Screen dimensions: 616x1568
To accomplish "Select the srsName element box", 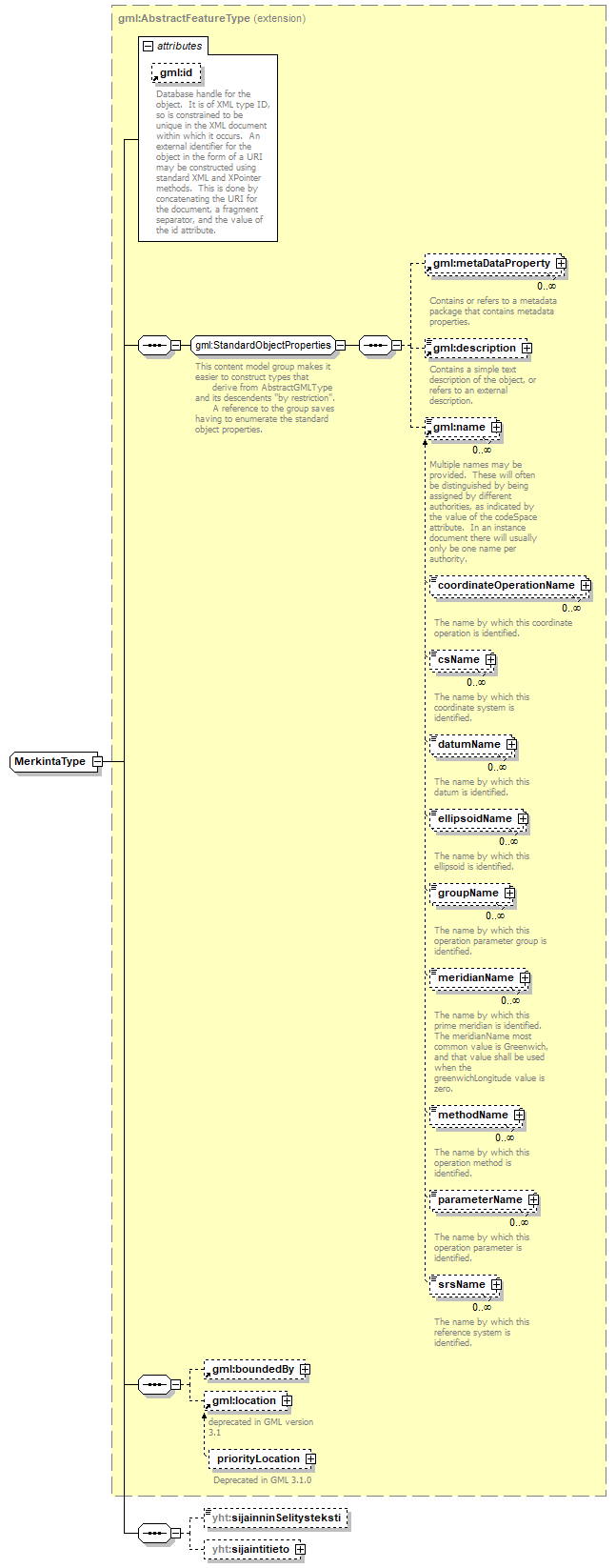I will pyautogui.click(x=462, y=1285).
